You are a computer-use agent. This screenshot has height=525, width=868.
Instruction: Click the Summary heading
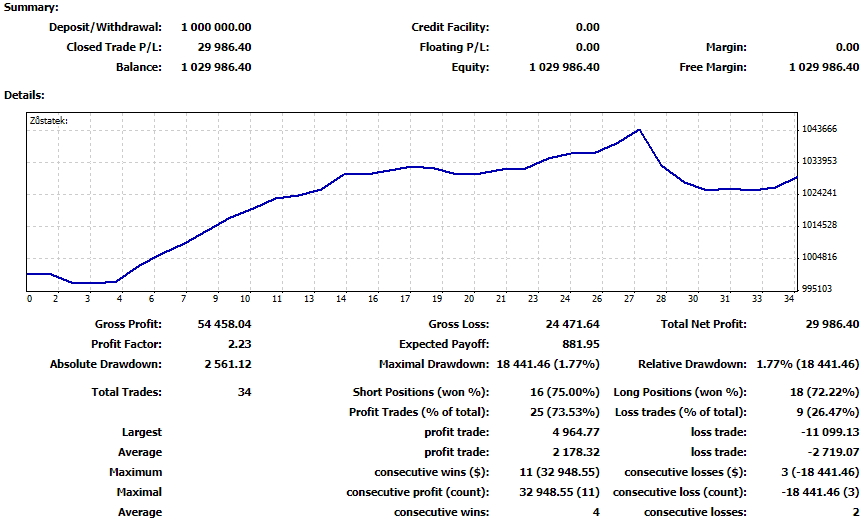click(32, 7)
